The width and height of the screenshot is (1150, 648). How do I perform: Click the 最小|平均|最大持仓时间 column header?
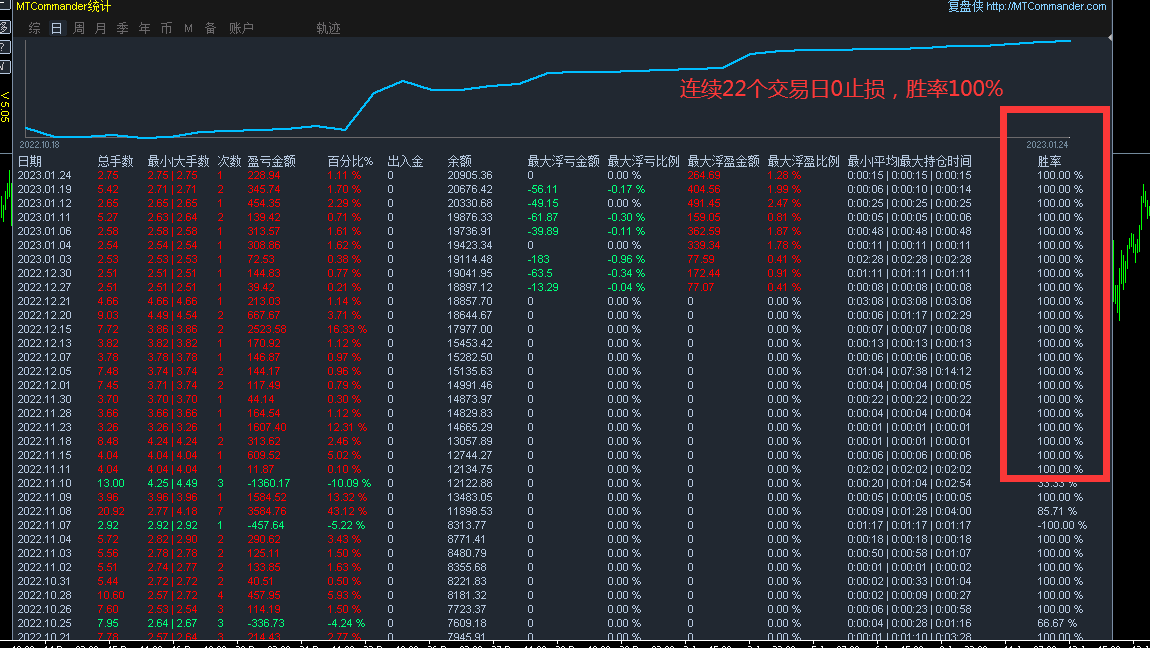909,161
